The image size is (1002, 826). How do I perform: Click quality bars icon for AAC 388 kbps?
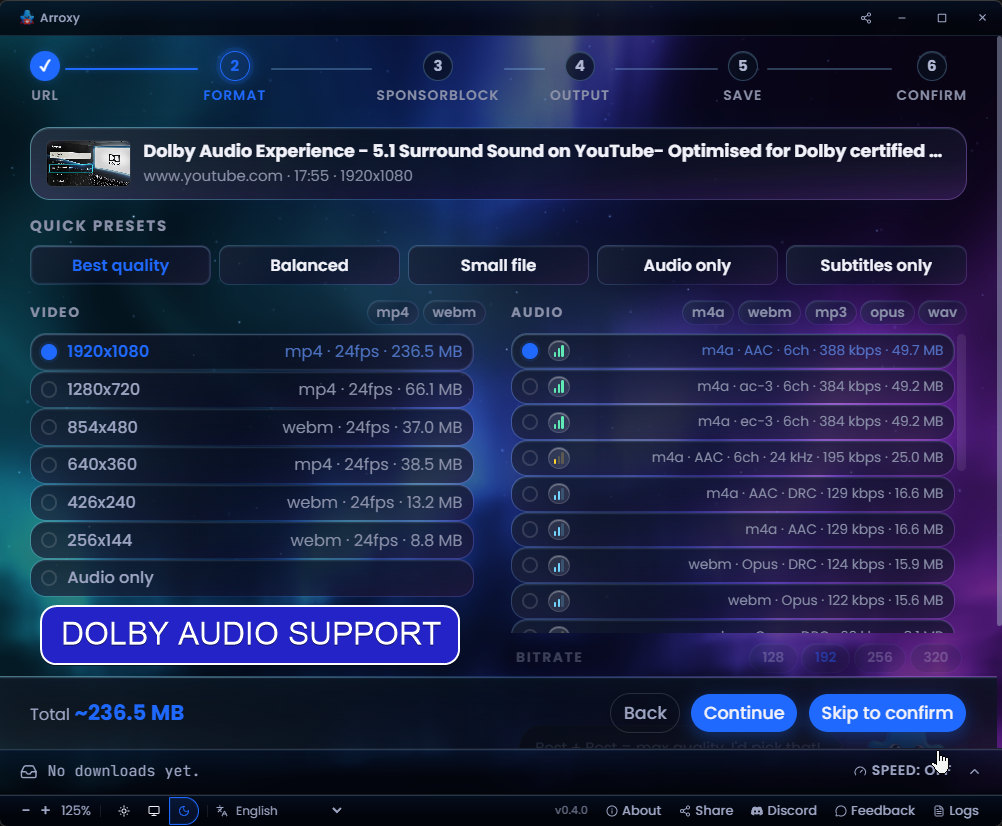pyautogui.click(x=559, y=351)
